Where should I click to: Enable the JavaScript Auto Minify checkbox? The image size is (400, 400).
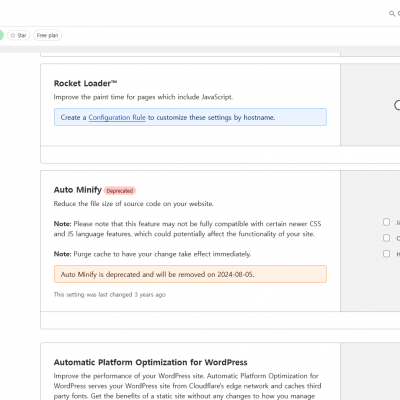[386, 222]
